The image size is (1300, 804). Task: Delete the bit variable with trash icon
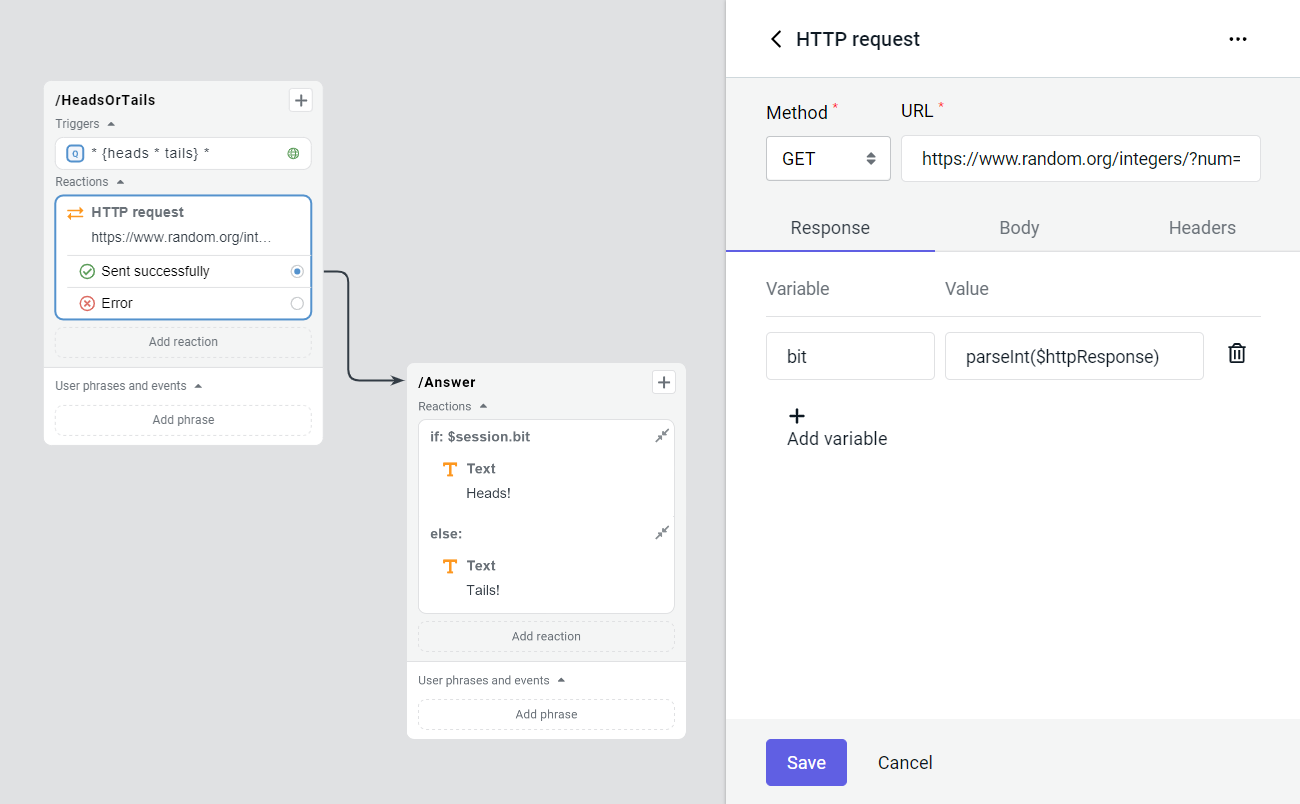(1237, 353)
